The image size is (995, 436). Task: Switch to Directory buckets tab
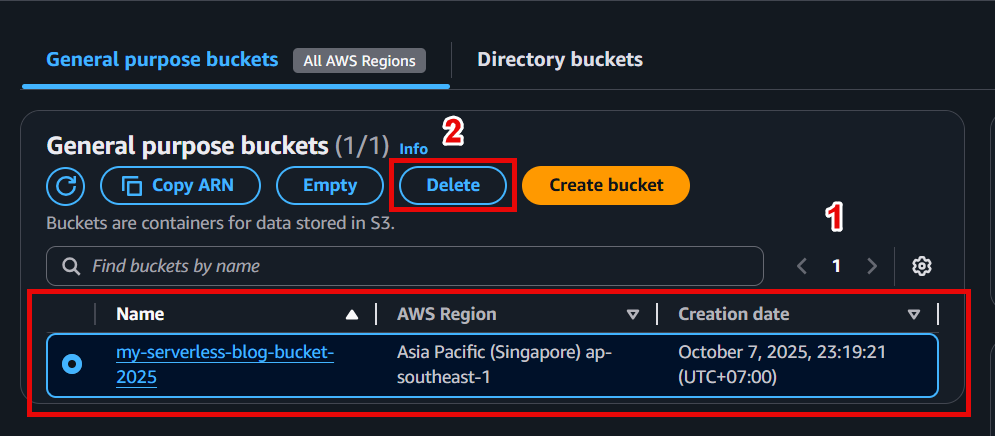coord(560,60)
